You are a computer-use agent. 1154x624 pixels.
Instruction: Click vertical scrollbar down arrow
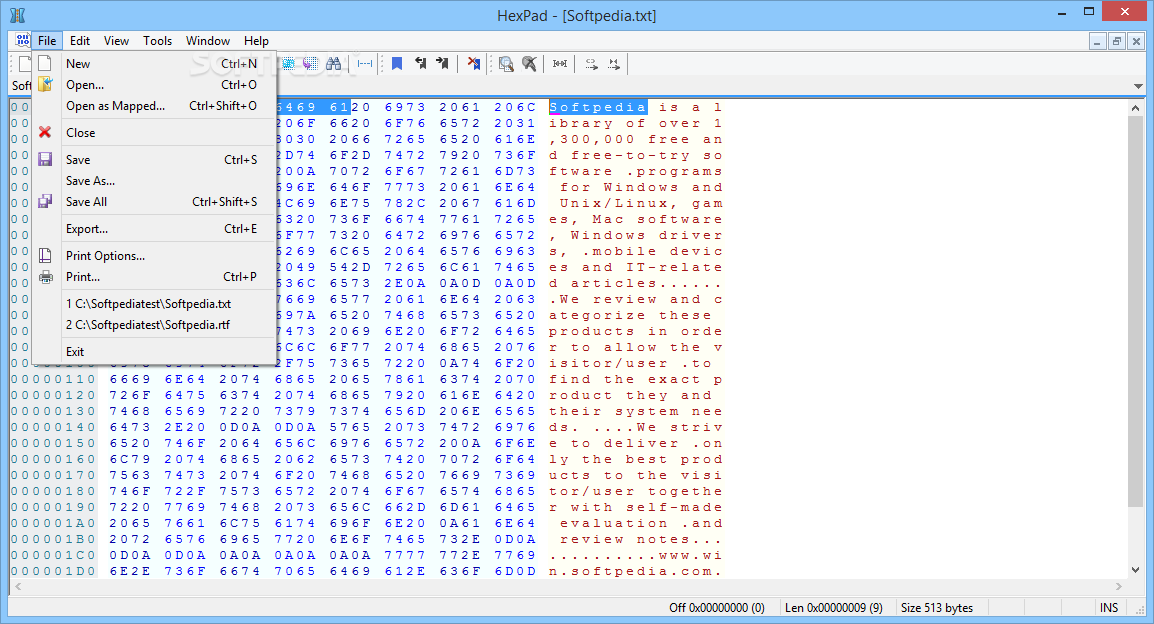pos(1135,570)
